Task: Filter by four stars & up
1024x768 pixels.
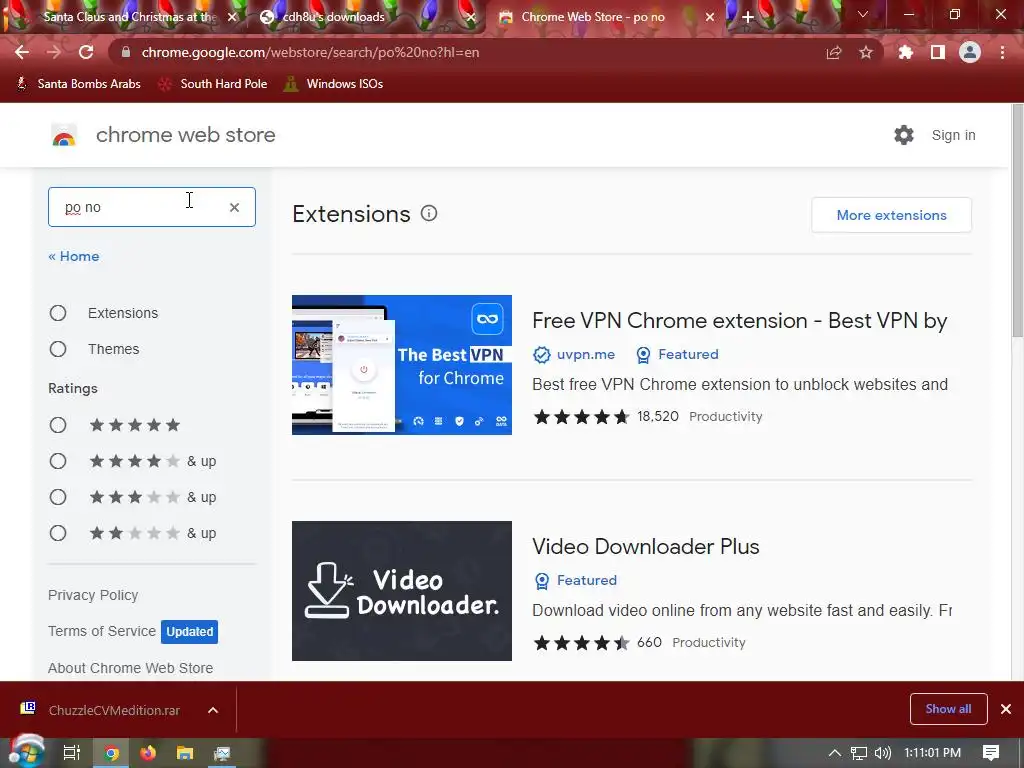Action: [x=58, y=461]
